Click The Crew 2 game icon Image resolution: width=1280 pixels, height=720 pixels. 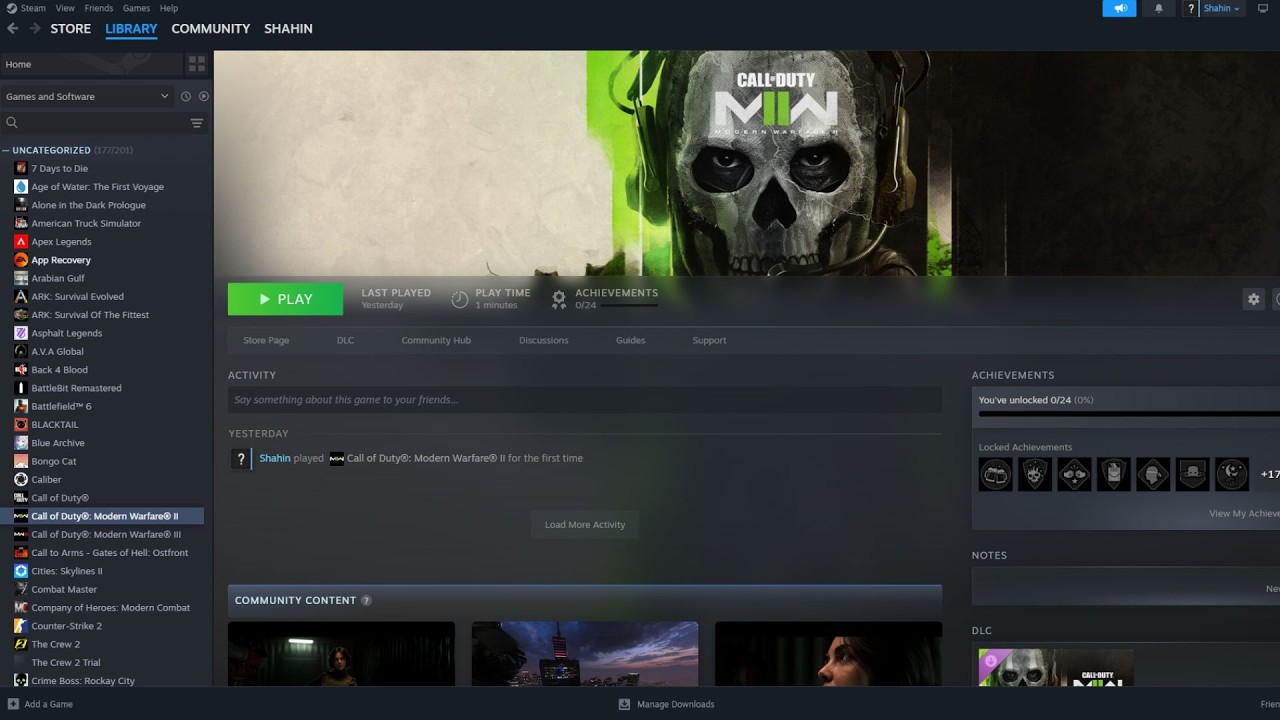point(21,644)
